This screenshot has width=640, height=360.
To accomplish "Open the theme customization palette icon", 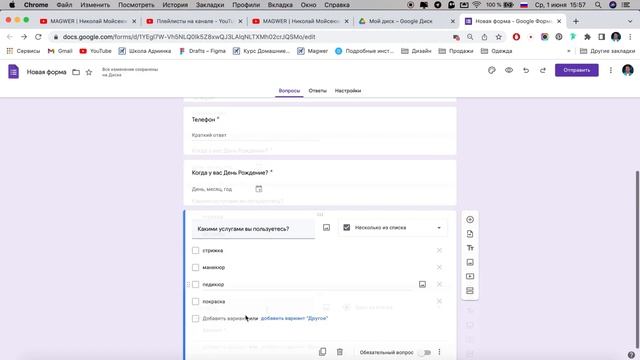I will tap(491, 70).
